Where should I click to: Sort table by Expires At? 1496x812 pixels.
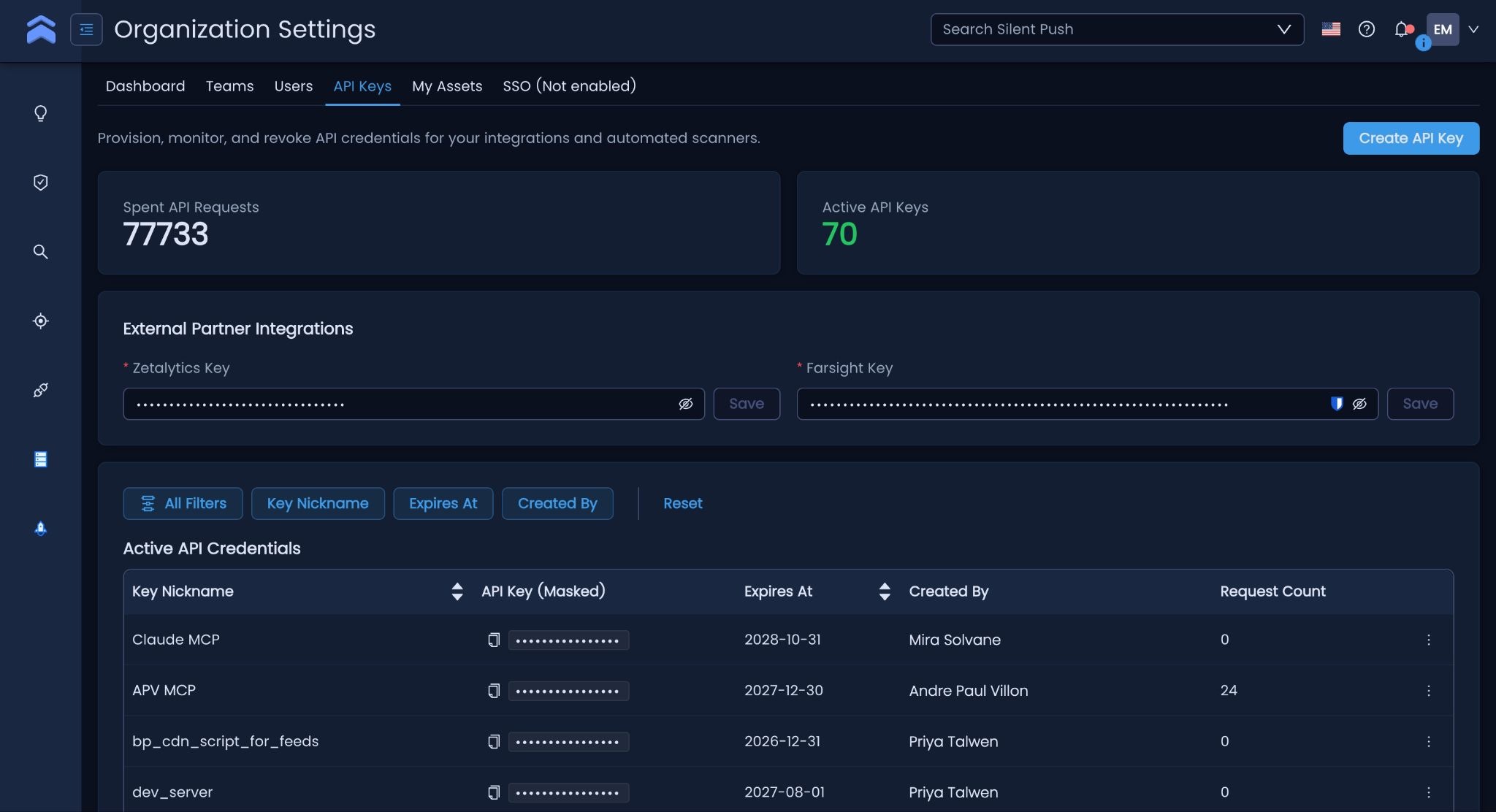[x=885, y=591]
